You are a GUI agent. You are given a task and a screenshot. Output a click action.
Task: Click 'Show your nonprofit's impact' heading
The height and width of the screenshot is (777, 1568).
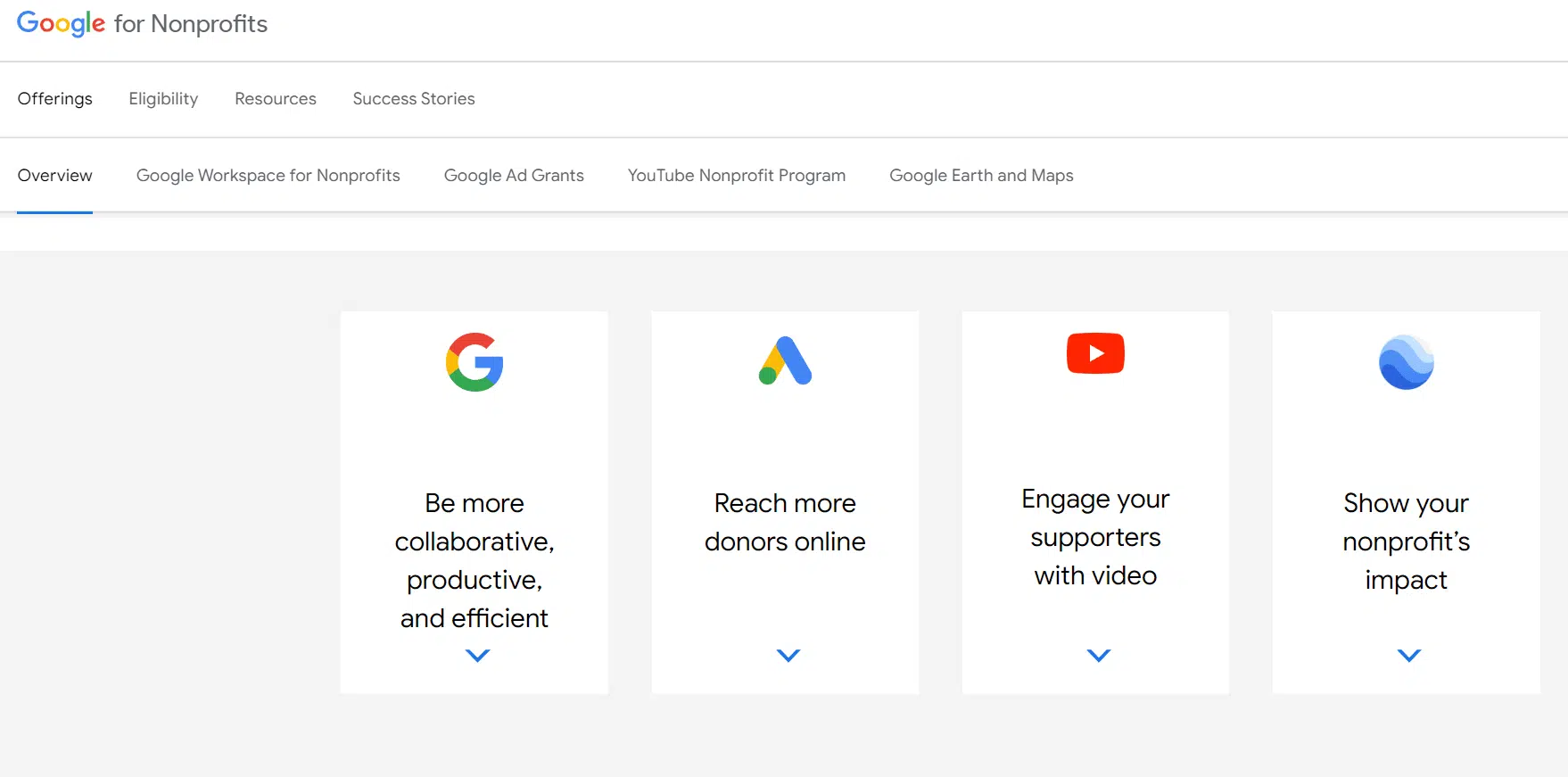(x=1407, y=541)
